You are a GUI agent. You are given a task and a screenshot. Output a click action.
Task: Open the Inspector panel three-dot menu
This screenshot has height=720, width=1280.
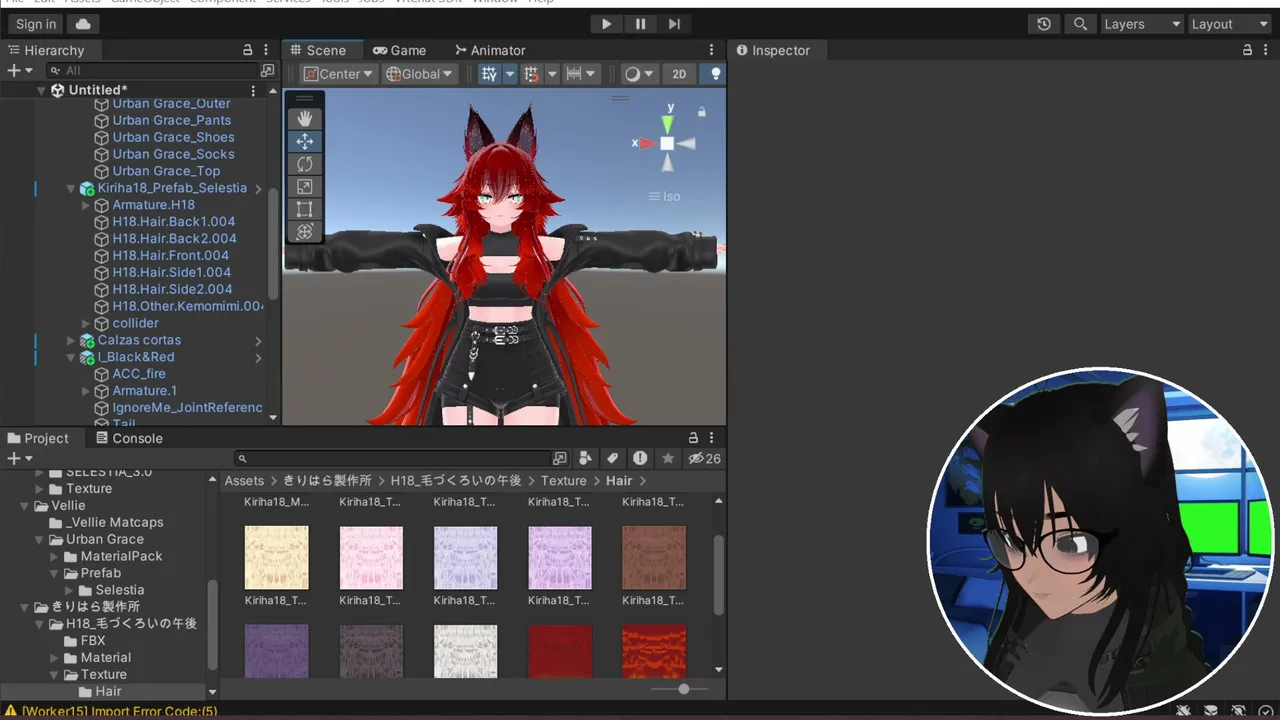click(x=1266, y=50)
